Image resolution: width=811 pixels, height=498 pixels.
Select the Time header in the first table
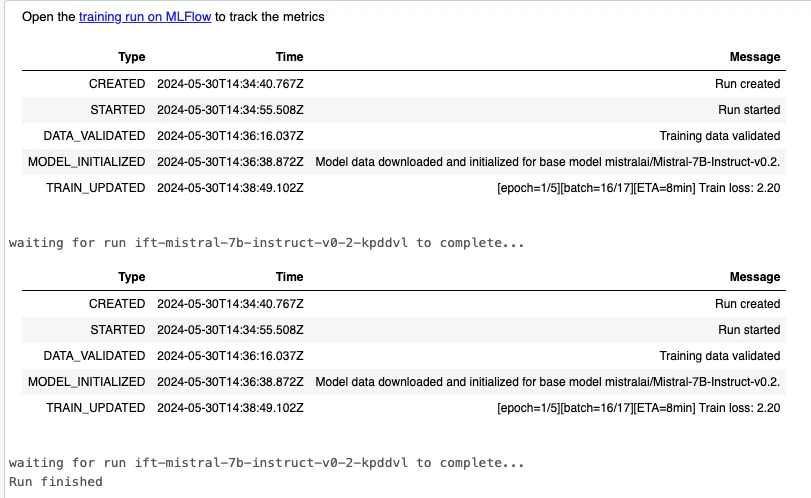pyautogui.click(x=289, y=57)
